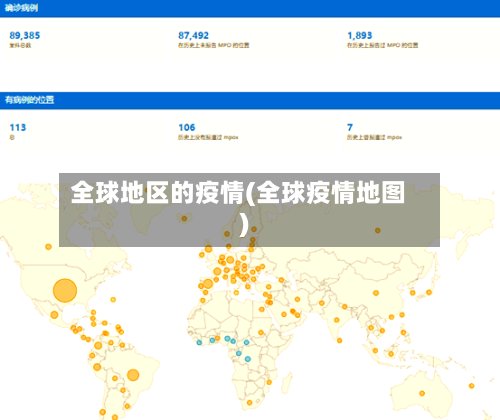Screen dimensions: 500x420
Task: Select the large orange bubble over Spain
Action: 208,284
